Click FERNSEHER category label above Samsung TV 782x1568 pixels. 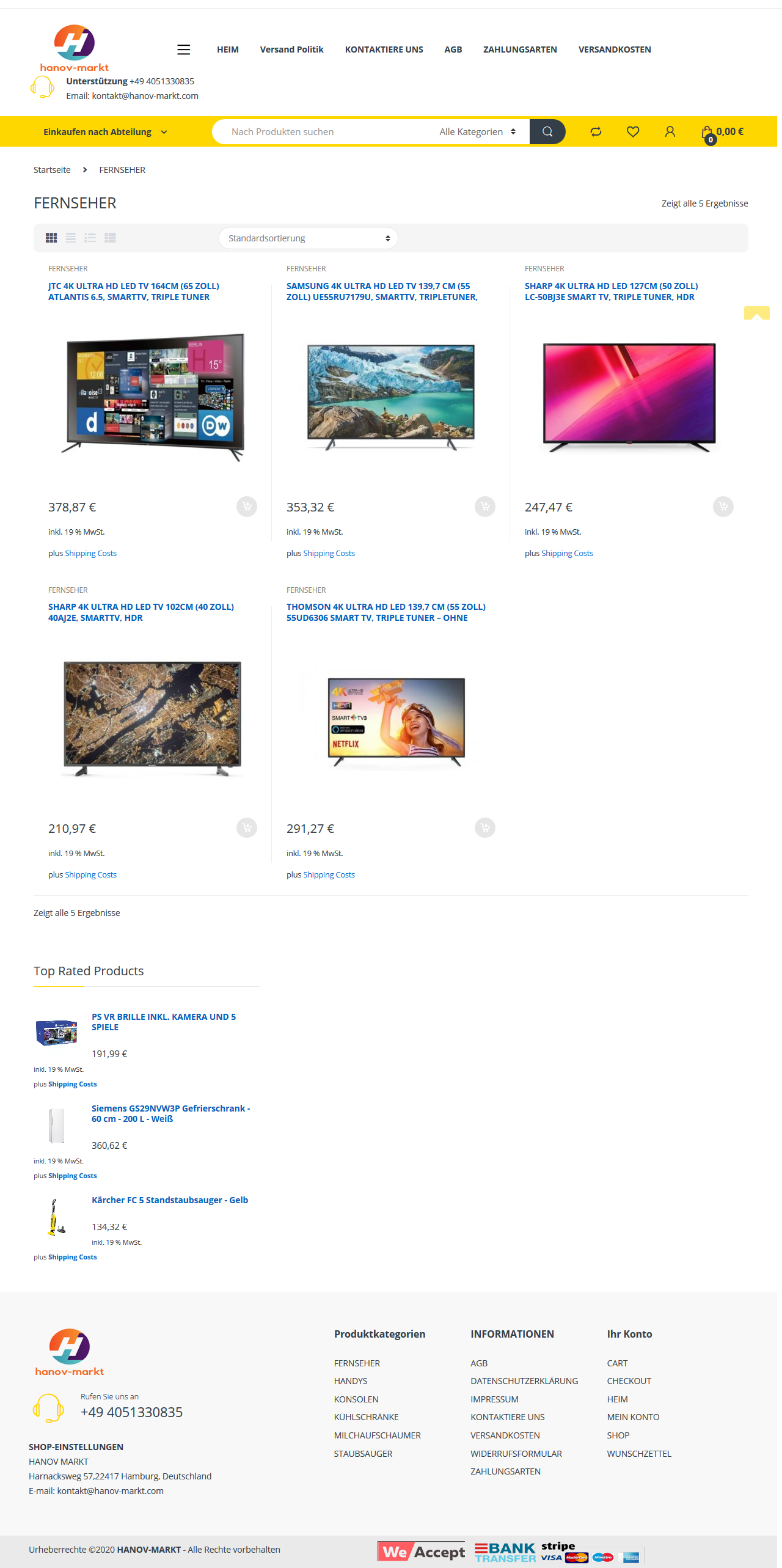coord(306,269)
